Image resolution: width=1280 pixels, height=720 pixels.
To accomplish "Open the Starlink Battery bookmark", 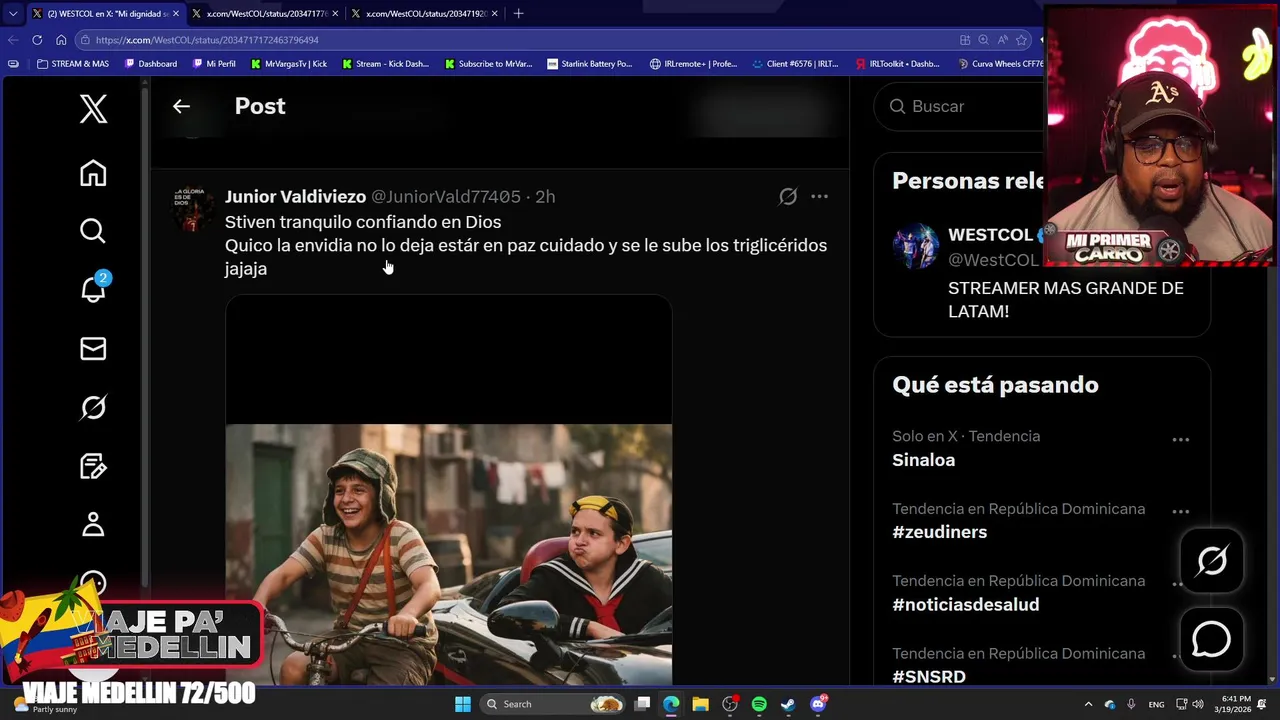I will [590, 64].
